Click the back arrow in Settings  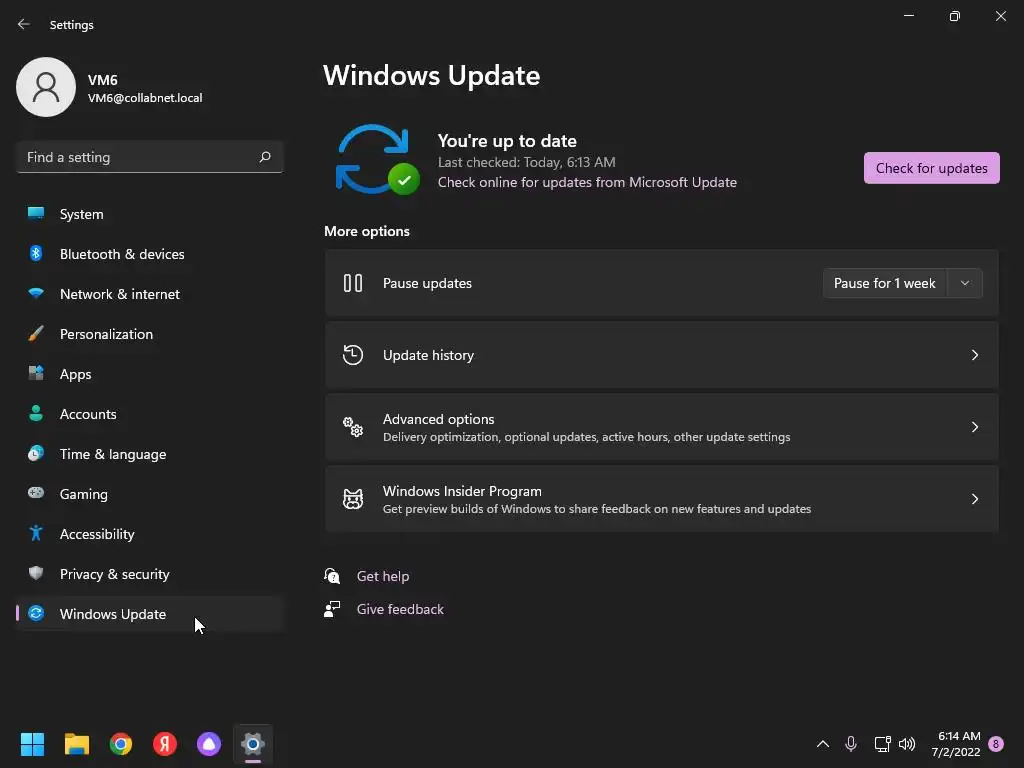point(24,24)
